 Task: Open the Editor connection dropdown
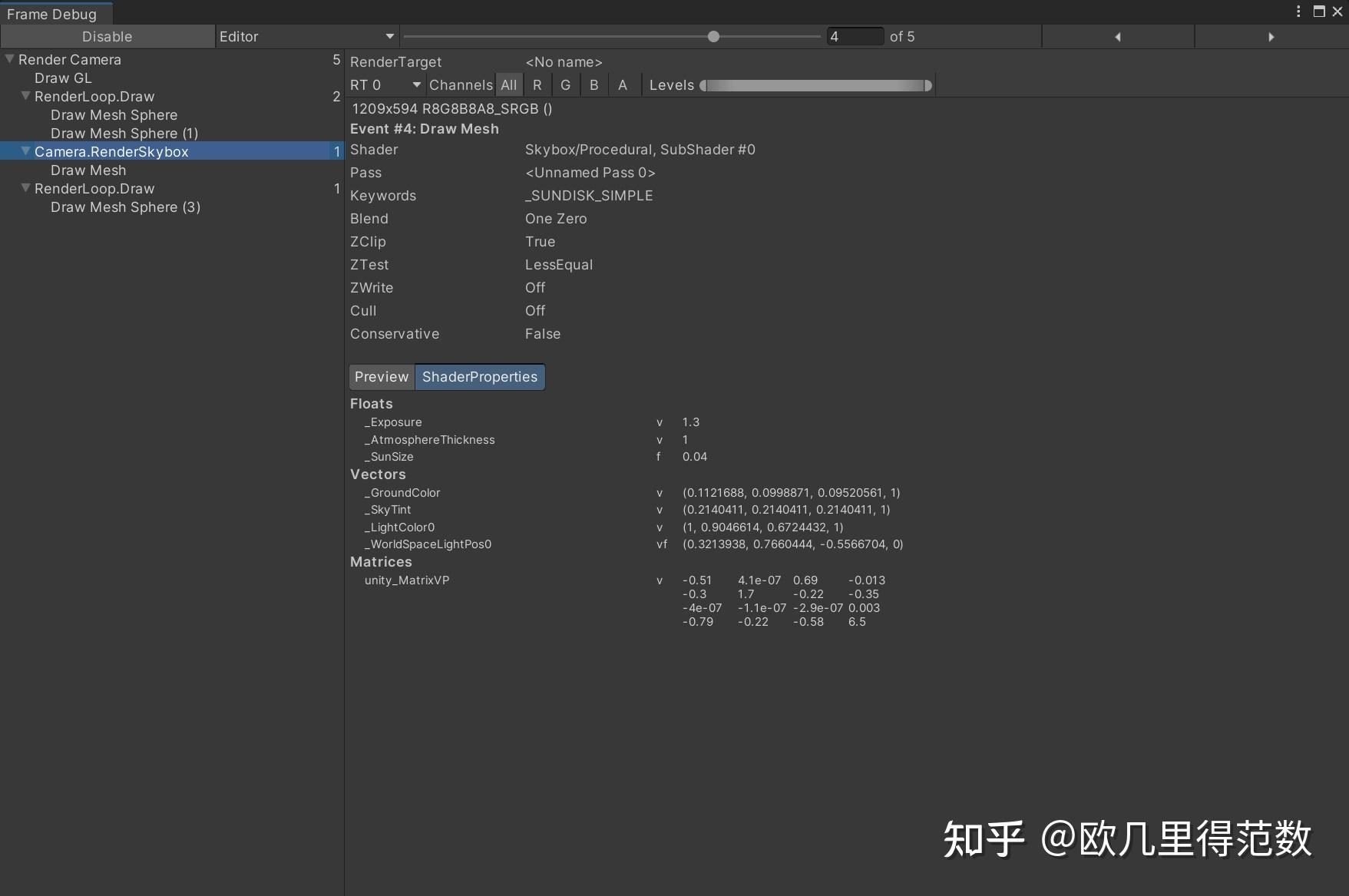[x=307, y=36]
